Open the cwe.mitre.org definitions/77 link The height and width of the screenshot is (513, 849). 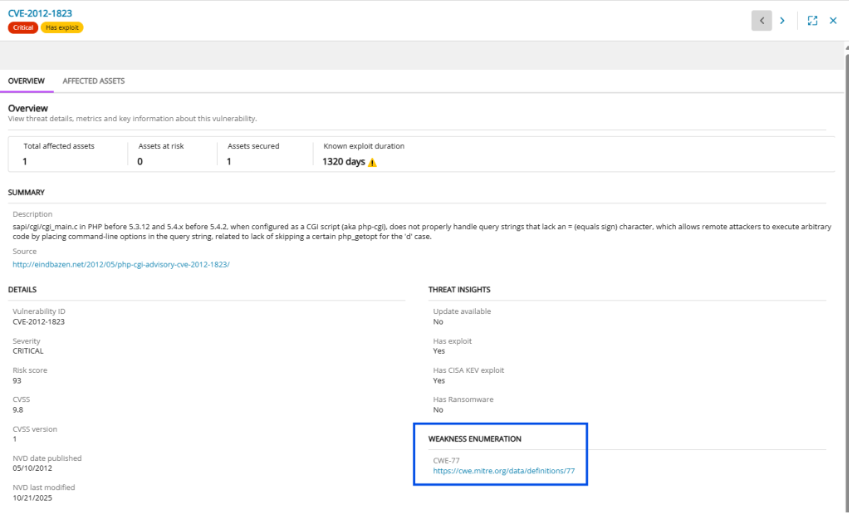[x=503, y=470]
